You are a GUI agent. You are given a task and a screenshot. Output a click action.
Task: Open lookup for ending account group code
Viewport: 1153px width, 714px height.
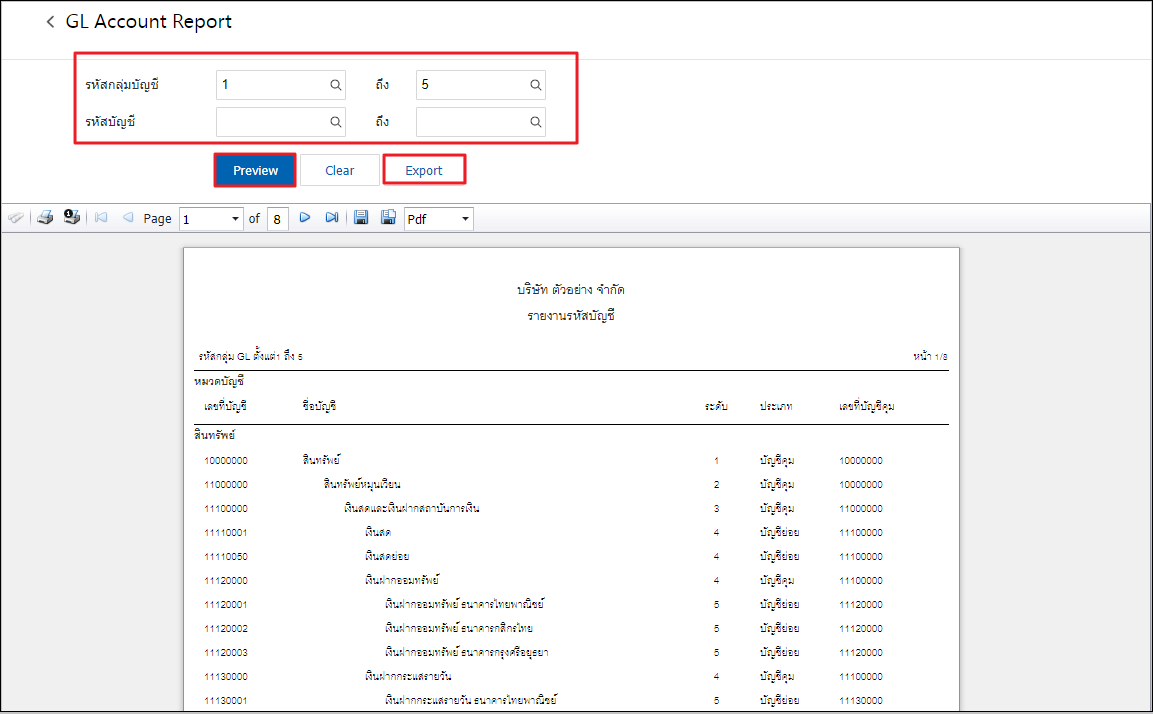[536, 85]
